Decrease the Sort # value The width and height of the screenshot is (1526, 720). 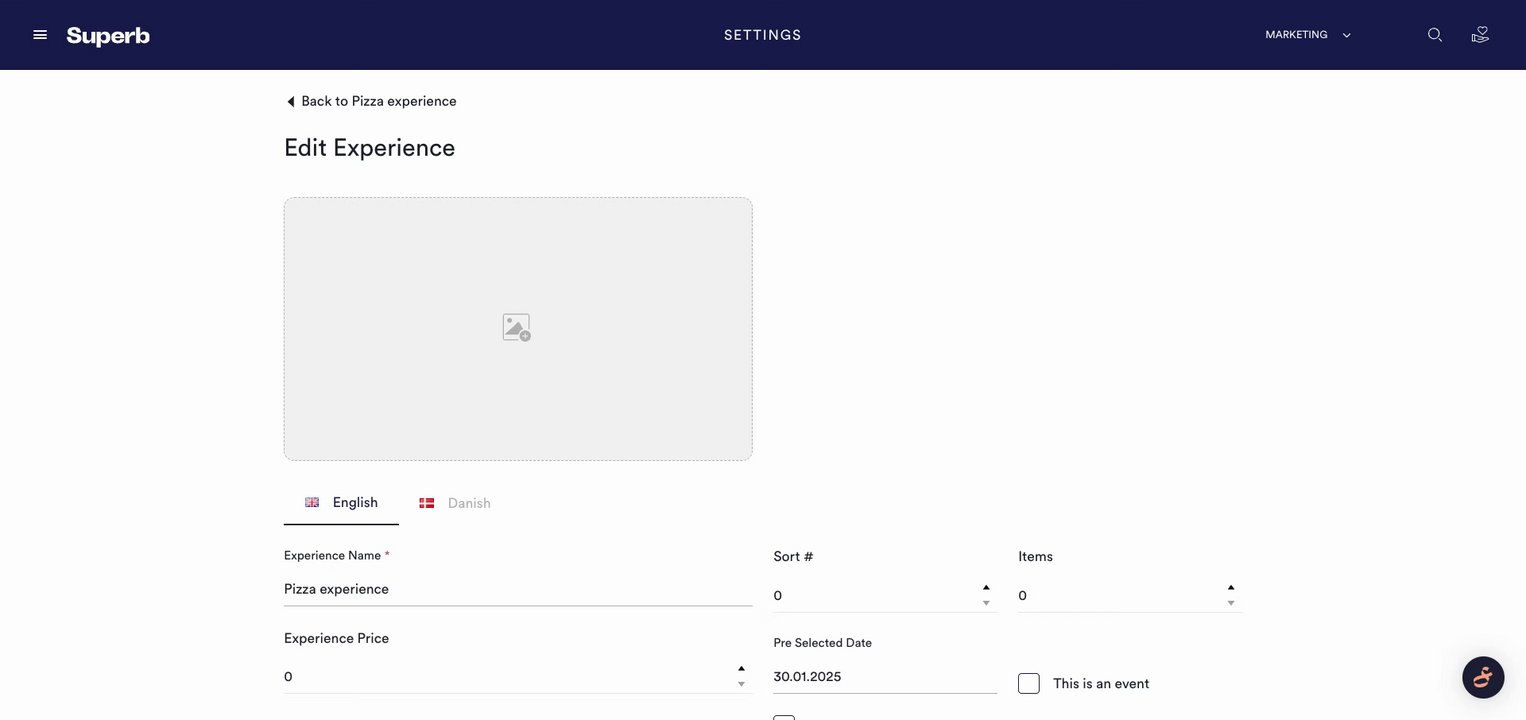coord(986,603)
